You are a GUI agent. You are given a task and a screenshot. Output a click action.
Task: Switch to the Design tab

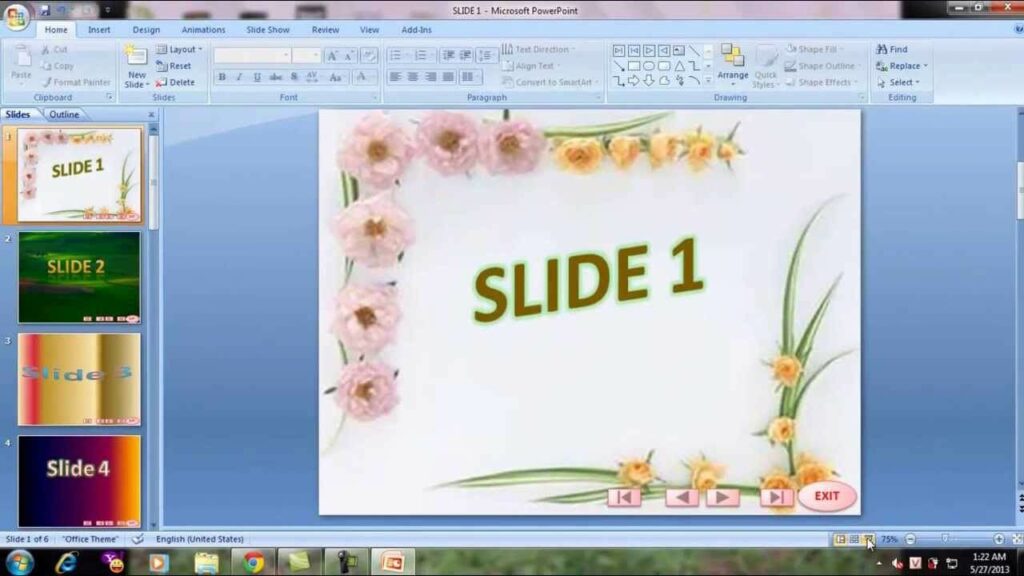coord(146,29)
